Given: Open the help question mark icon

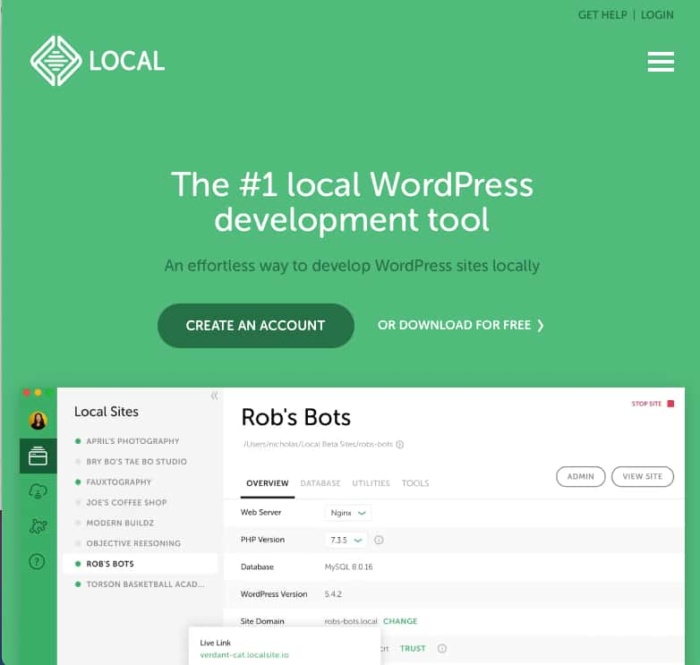Looking at the screenshot, I should (37, 561).
